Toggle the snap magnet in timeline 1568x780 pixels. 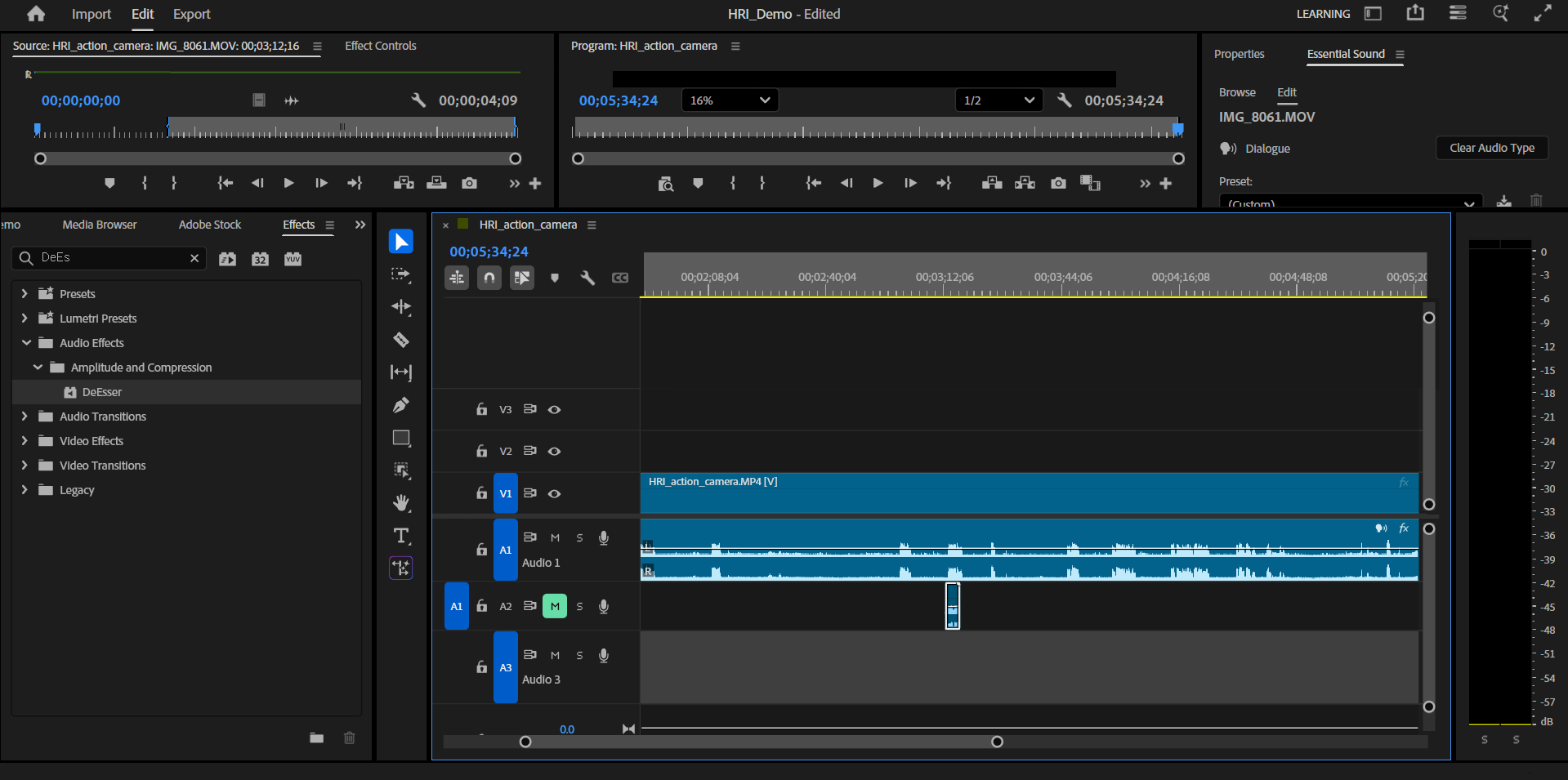pos(489,278)
